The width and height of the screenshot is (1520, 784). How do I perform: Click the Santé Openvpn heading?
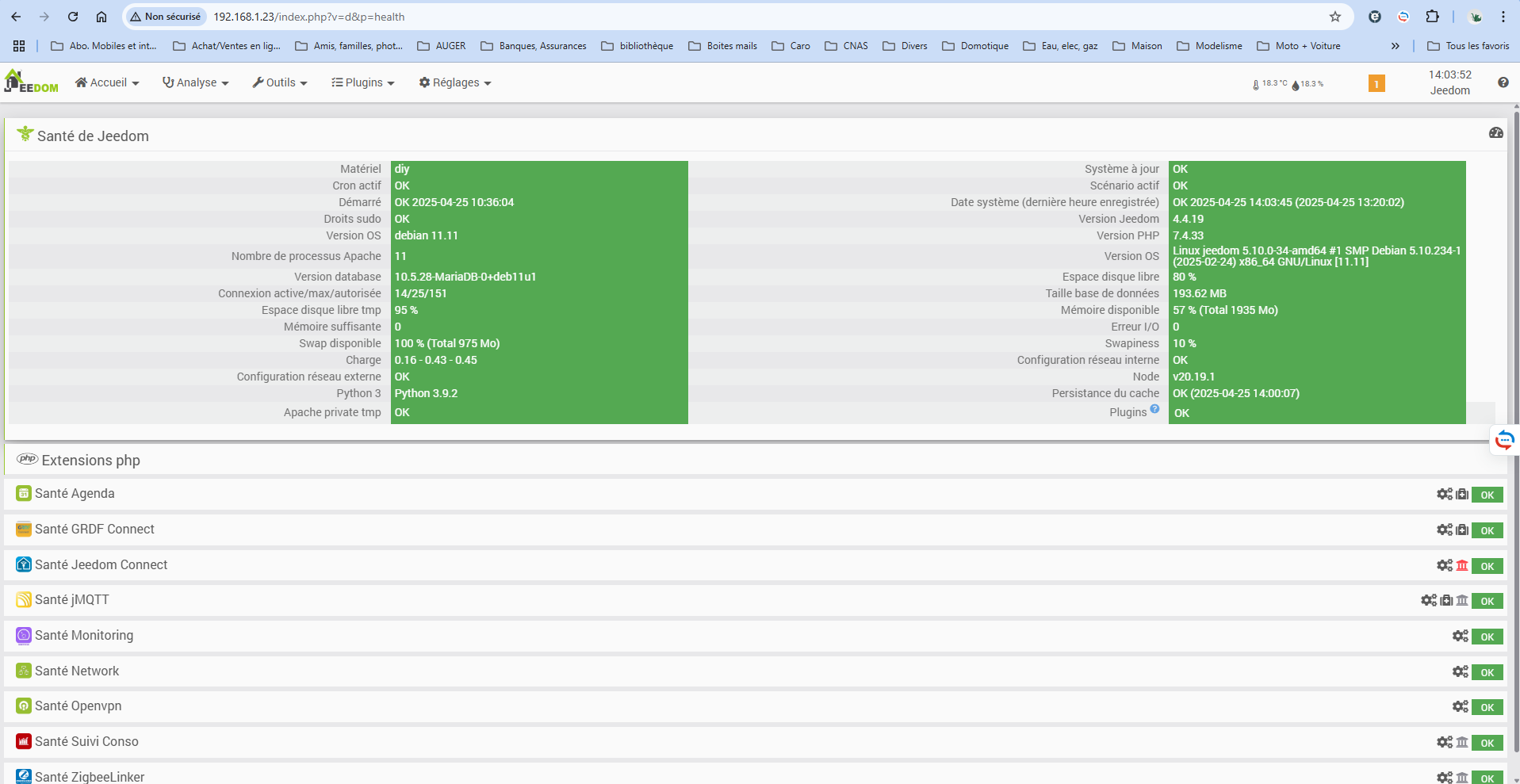tap(78, 706)
